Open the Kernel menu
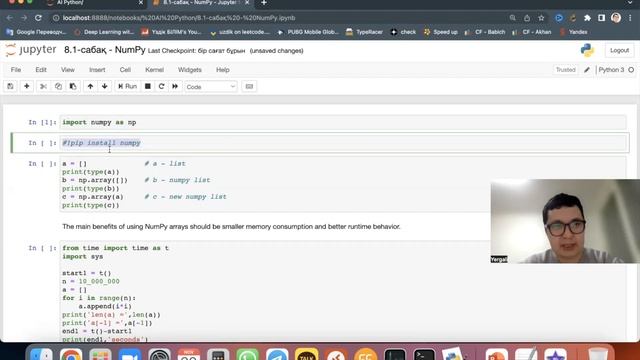This screenshot has width=640, height=360. 154,70
